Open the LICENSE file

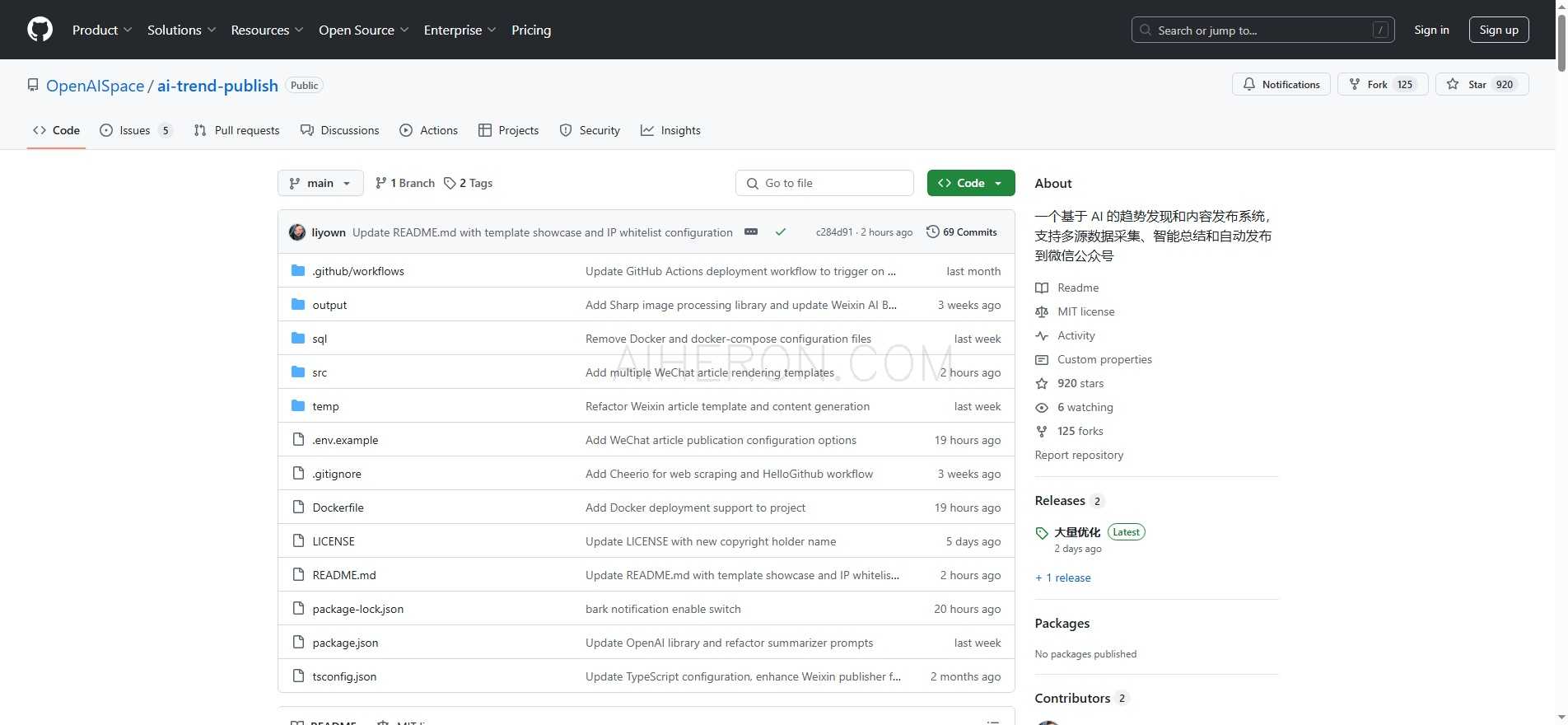[x=334, y=541]
